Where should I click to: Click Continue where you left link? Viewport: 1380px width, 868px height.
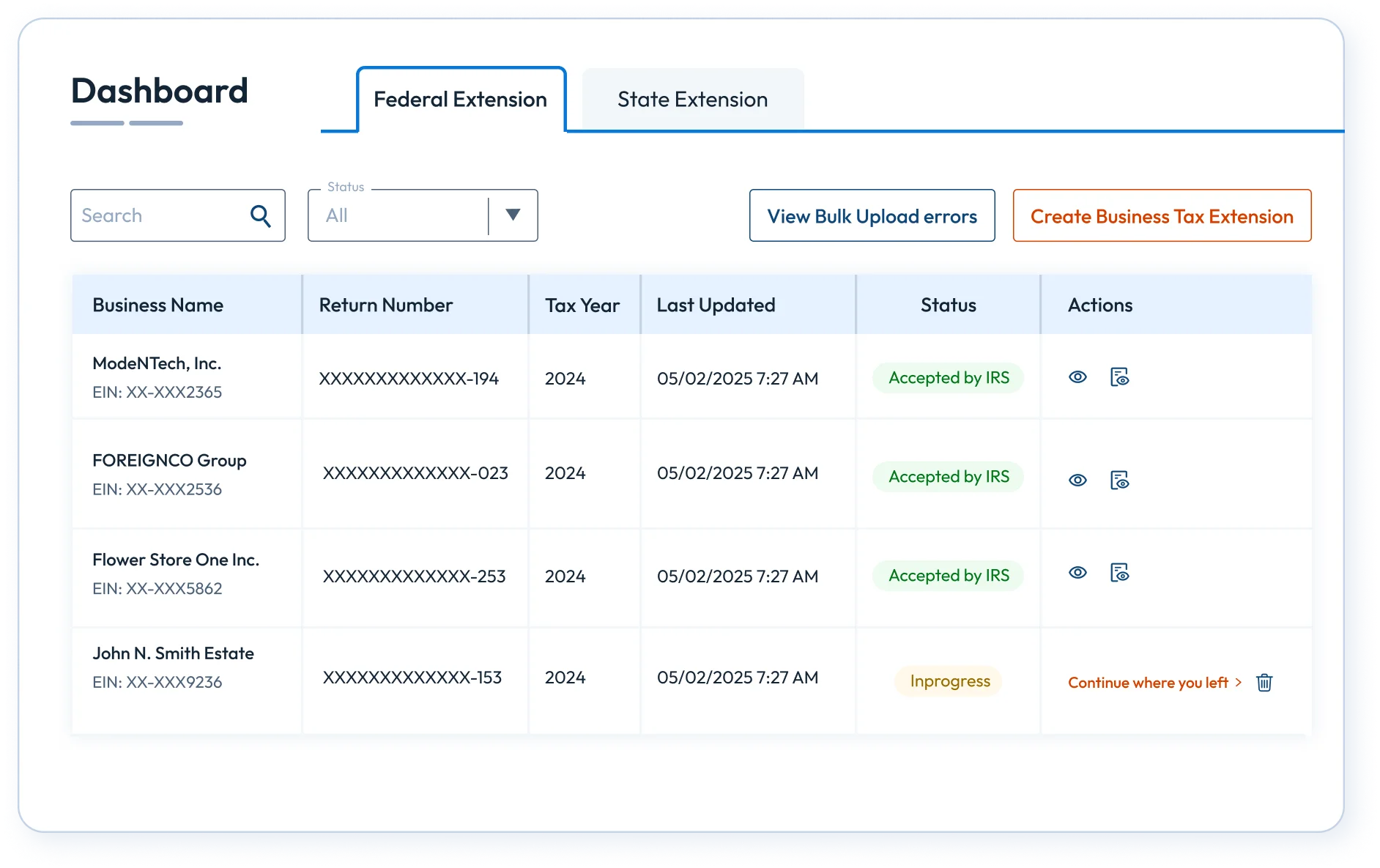coord(1155,683)
